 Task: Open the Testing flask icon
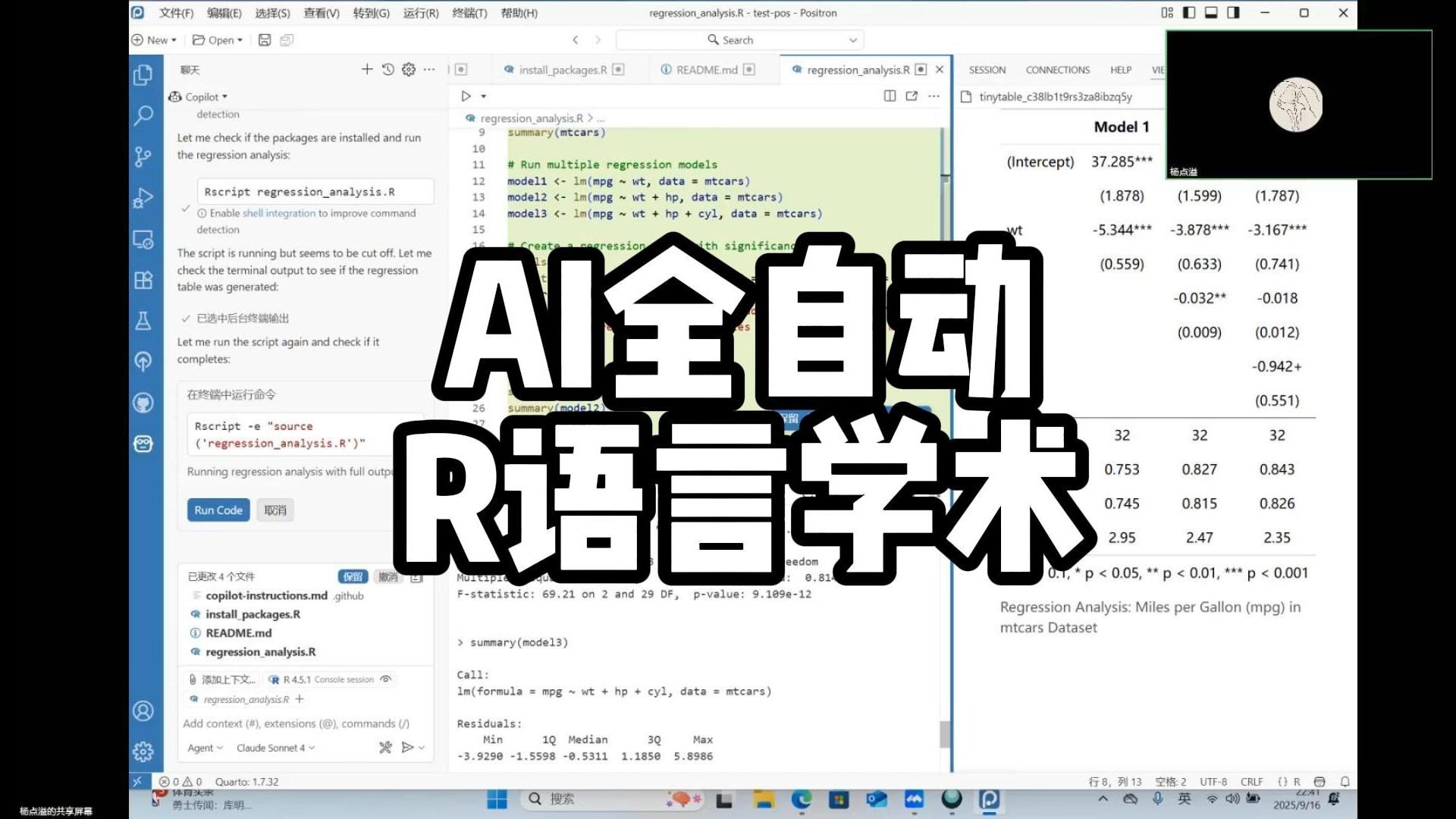(143, 321)
